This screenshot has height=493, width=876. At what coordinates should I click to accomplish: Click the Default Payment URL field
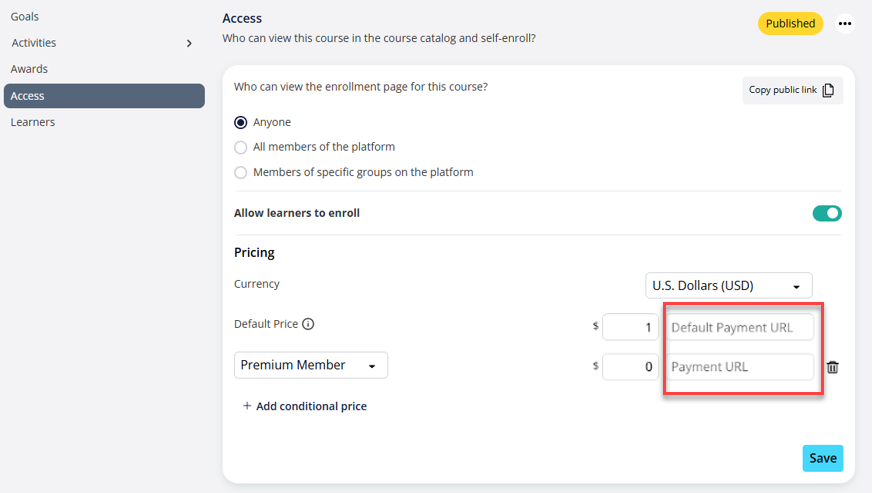click(x=740, y=327)
